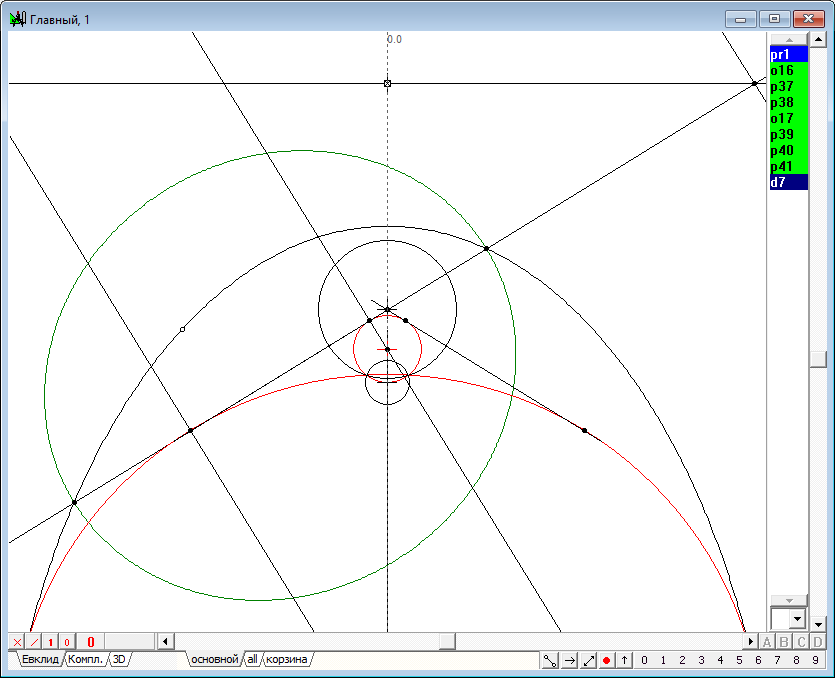Select digit 6 in number bar

pos(758,660)
